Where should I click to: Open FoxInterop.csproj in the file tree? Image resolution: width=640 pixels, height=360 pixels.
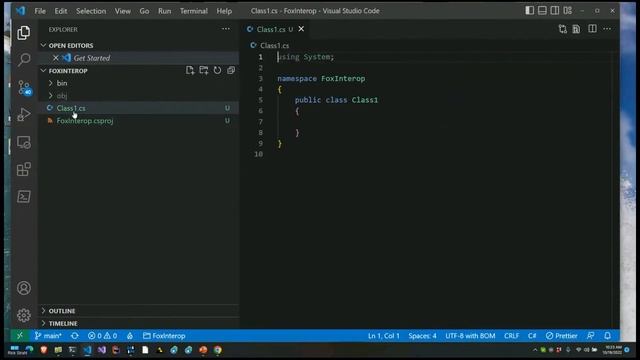coord(139,121)
